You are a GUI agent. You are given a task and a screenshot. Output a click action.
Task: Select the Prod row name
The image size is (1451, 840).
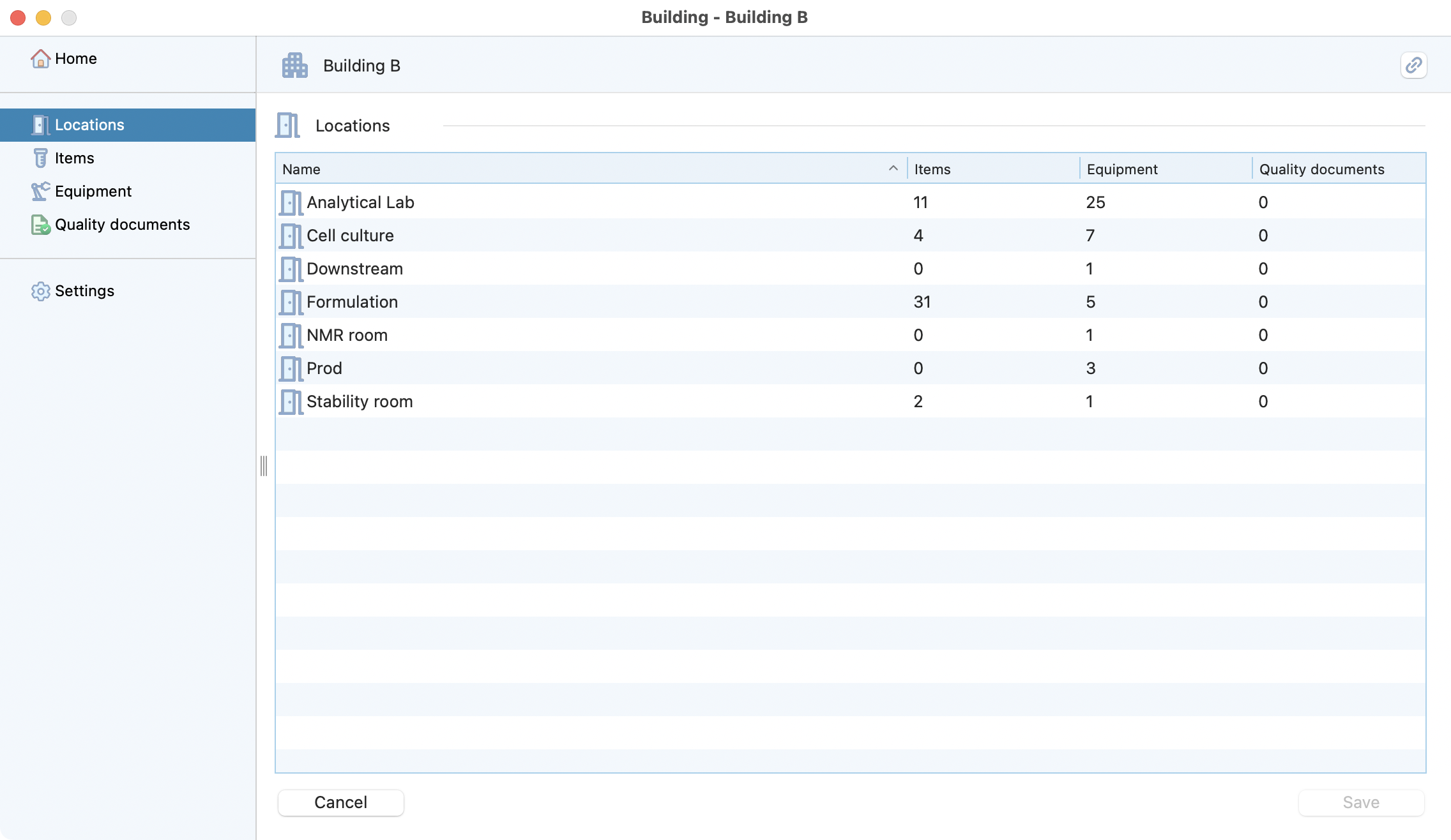324,368
